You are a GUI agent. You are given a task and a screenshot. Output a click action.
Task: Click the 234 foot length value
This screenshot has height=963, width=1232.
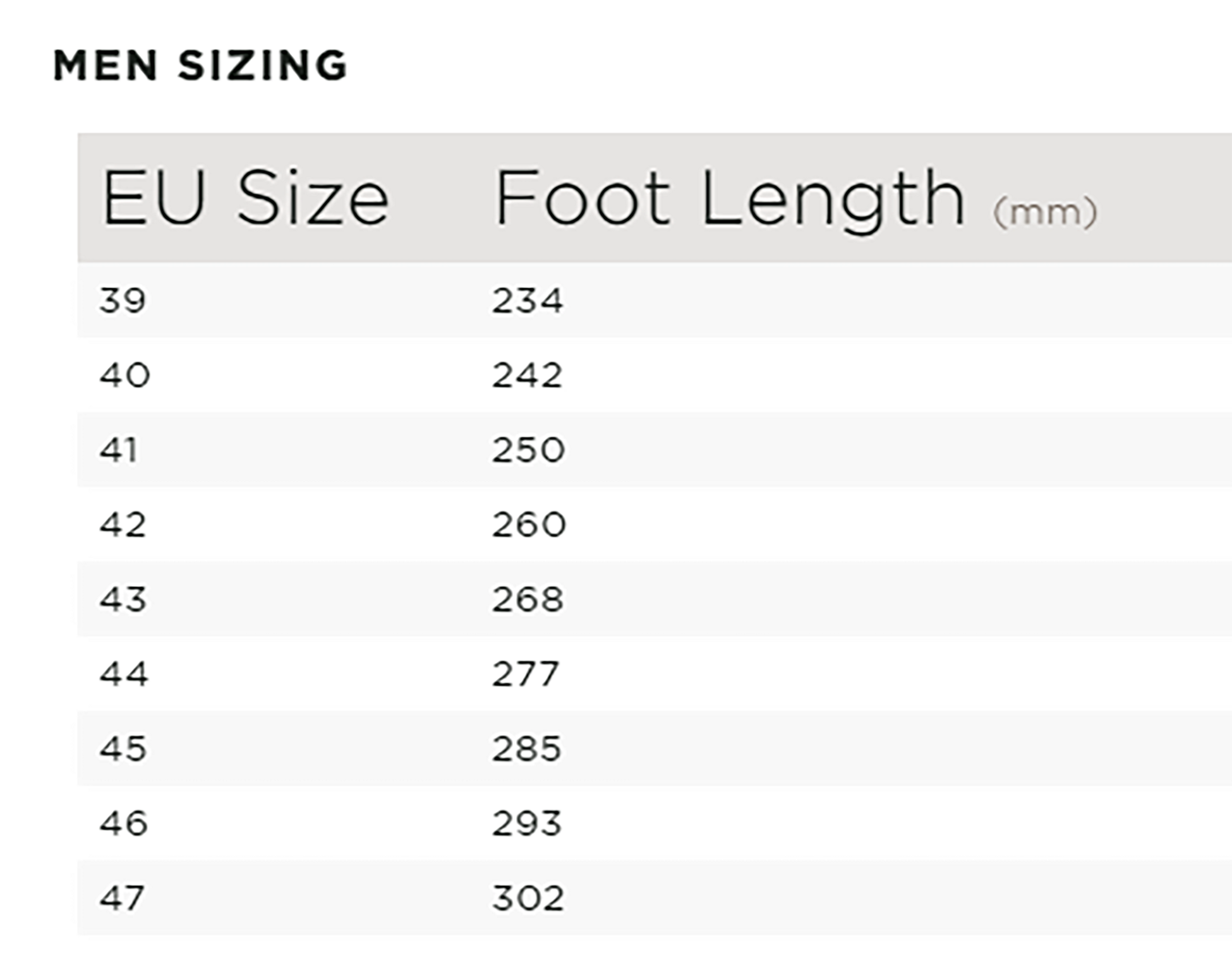[x=528, y=301]
